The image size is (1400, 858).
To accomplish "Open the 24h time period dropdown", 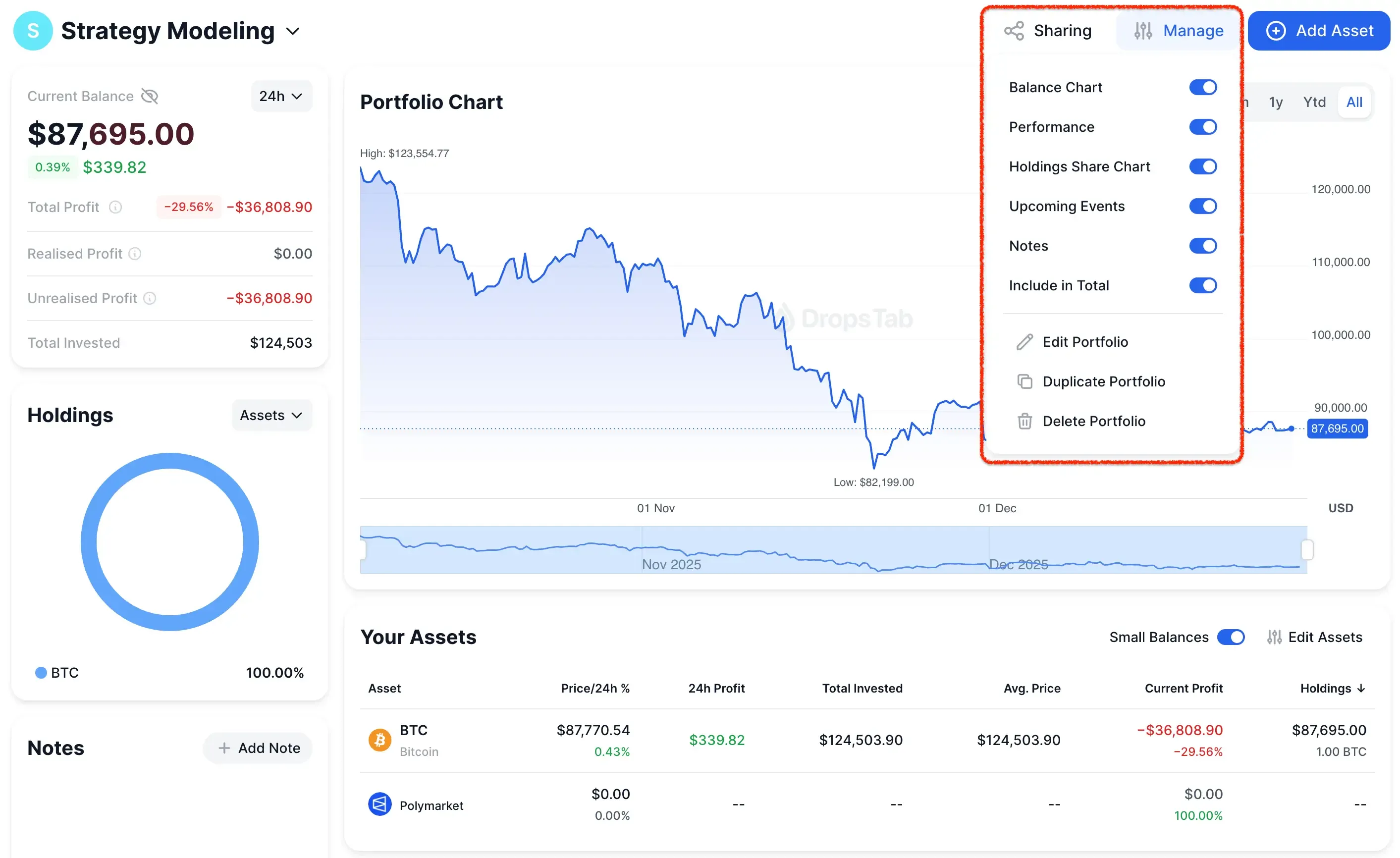I will pyautogui.click(x=281, y=96).
